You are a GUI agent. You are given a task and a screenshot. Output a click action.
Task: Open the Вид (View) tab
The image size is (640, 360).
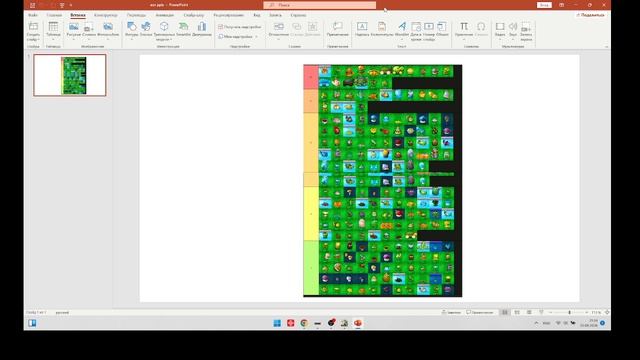pyautogui.click(x=256, y=15)
